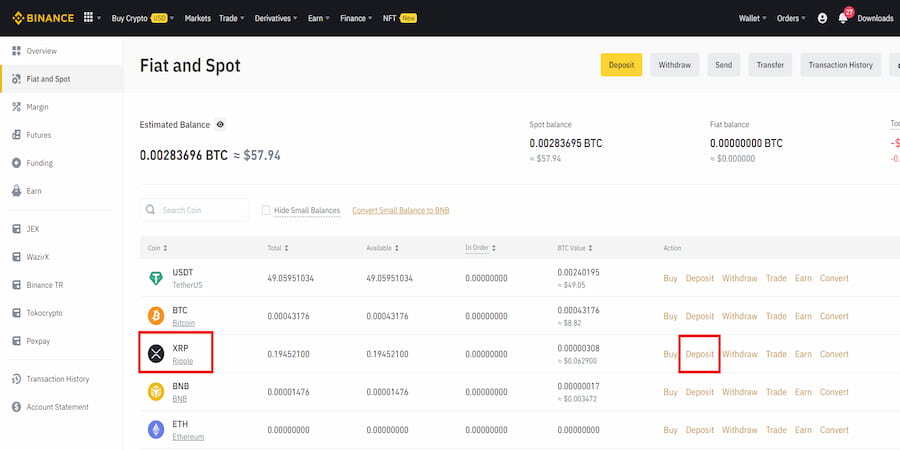Check the Hide Small Balances checkbox
The image size is (900, 450).
(266, 211)
